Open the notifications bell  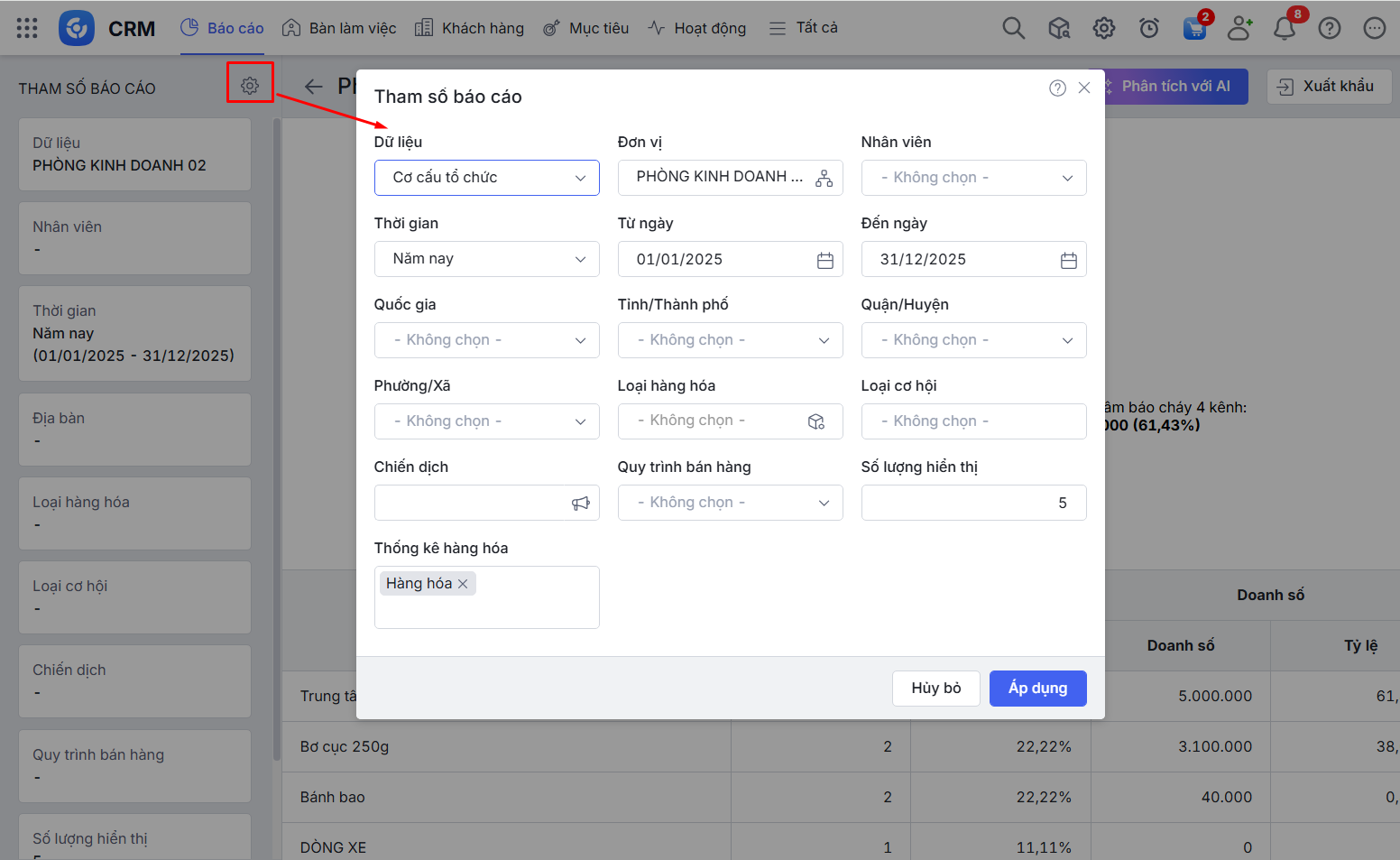(x=1284, y=29)
